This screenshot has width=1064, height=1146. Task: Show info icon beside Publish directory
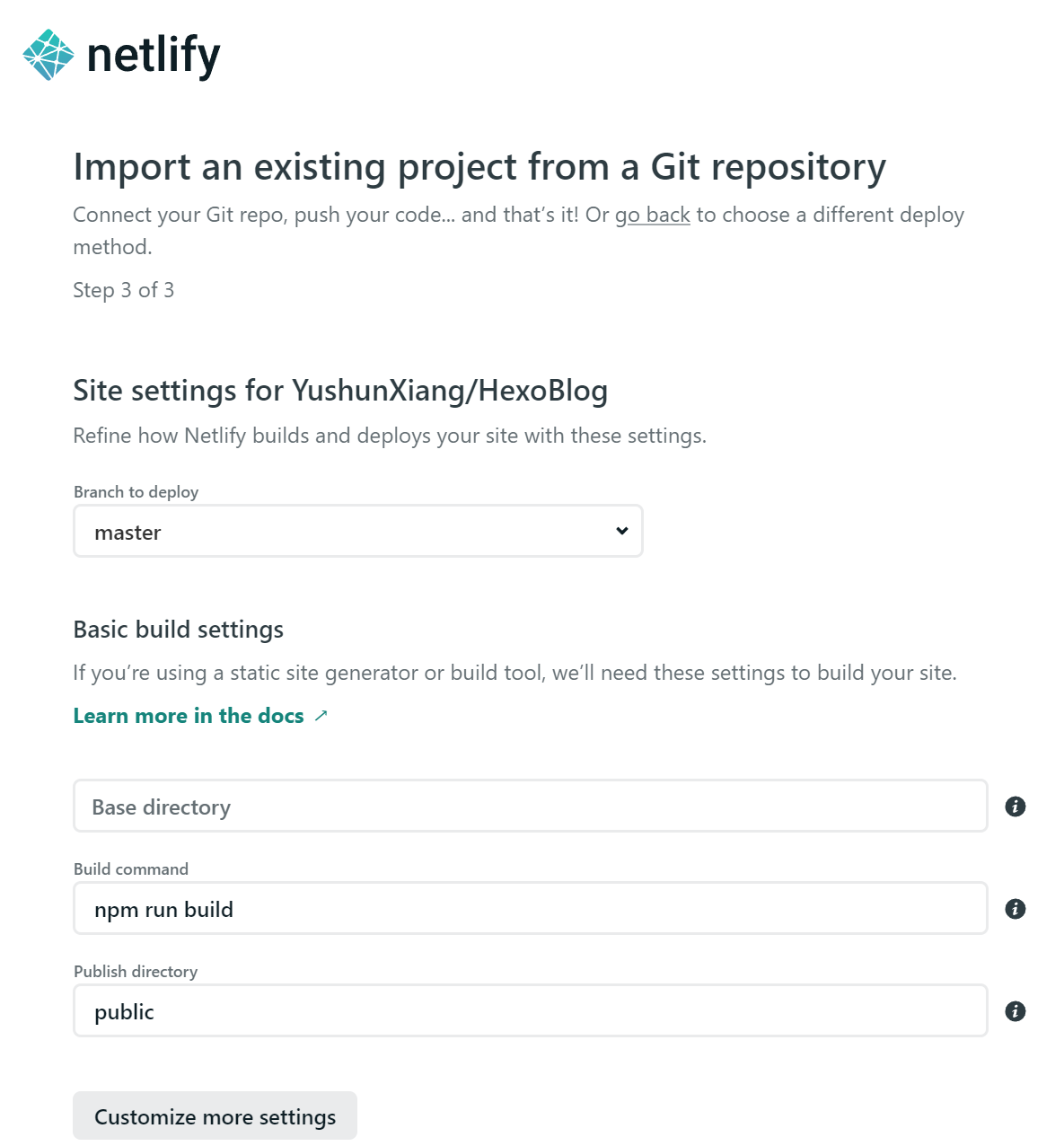1016,1011
